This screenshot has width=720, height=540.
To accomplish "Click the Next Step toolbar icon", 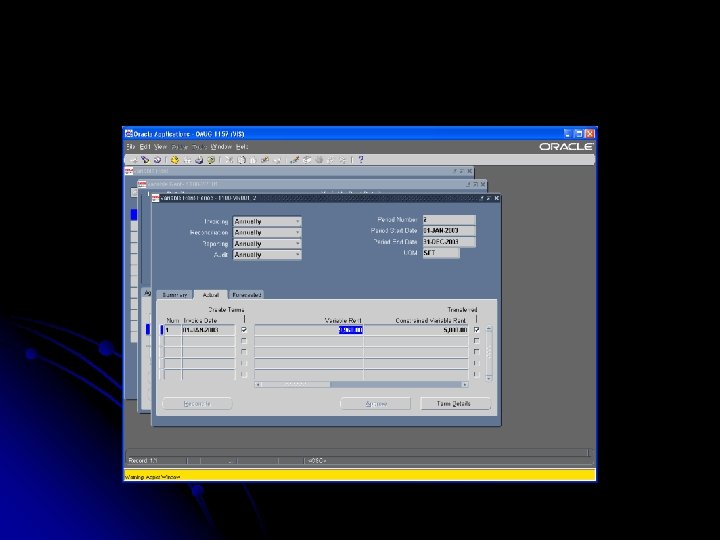I will point(187,160).
